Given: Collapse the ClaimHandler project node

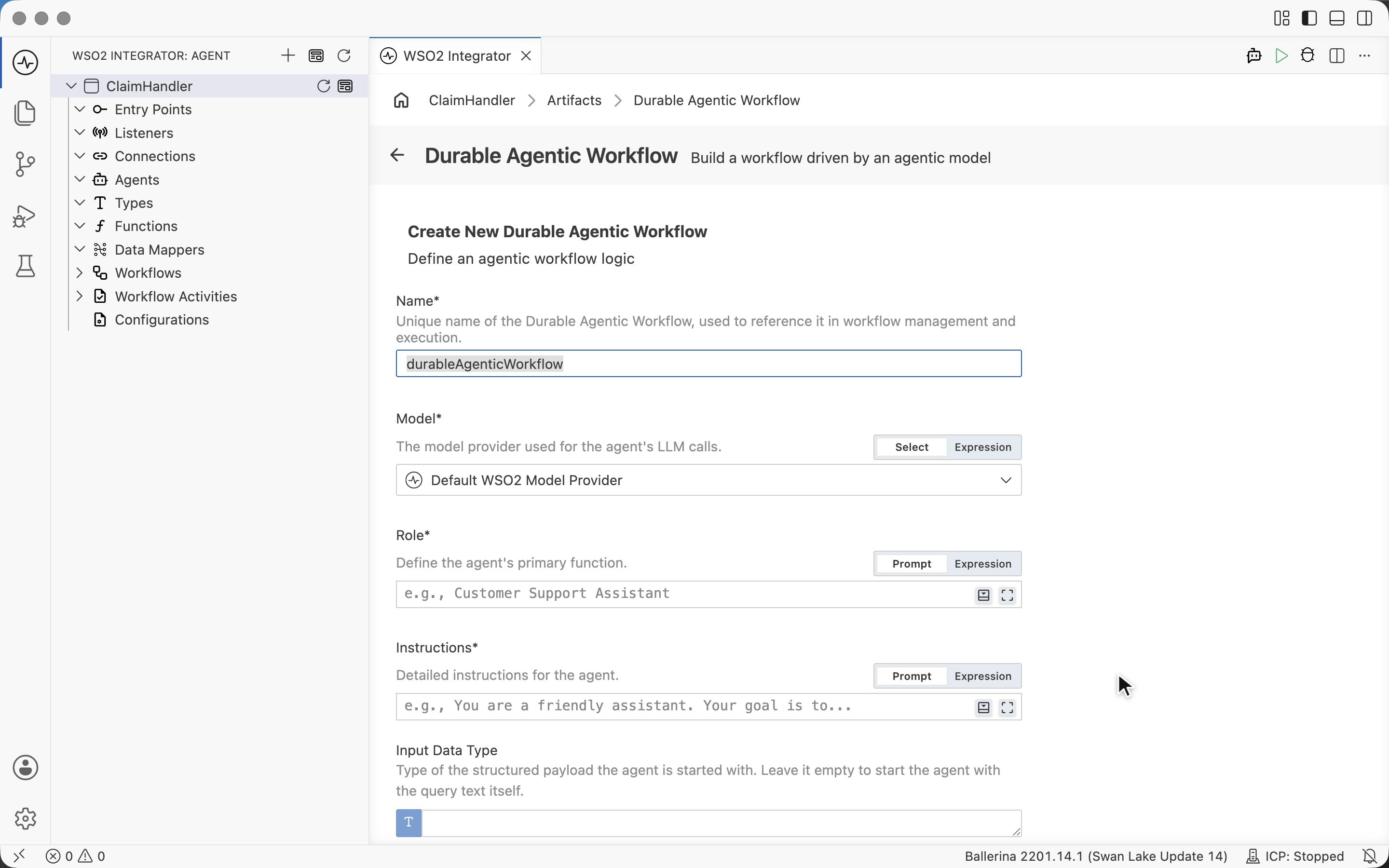Looking at the screenshot, I should tap(71, 86).
